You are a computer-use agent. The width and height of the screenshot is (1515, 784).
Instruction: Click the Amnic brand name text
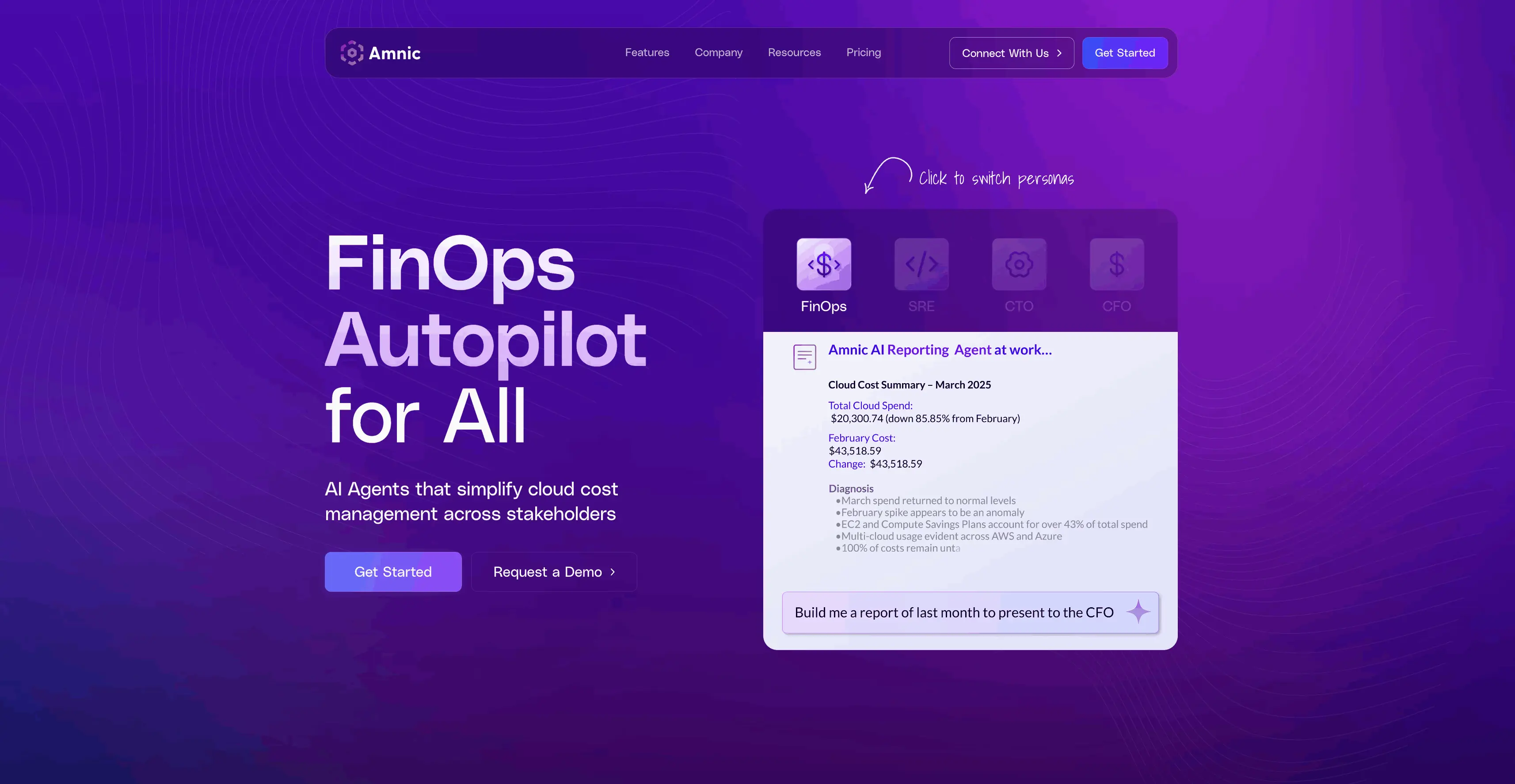click(x=394, y=53)
